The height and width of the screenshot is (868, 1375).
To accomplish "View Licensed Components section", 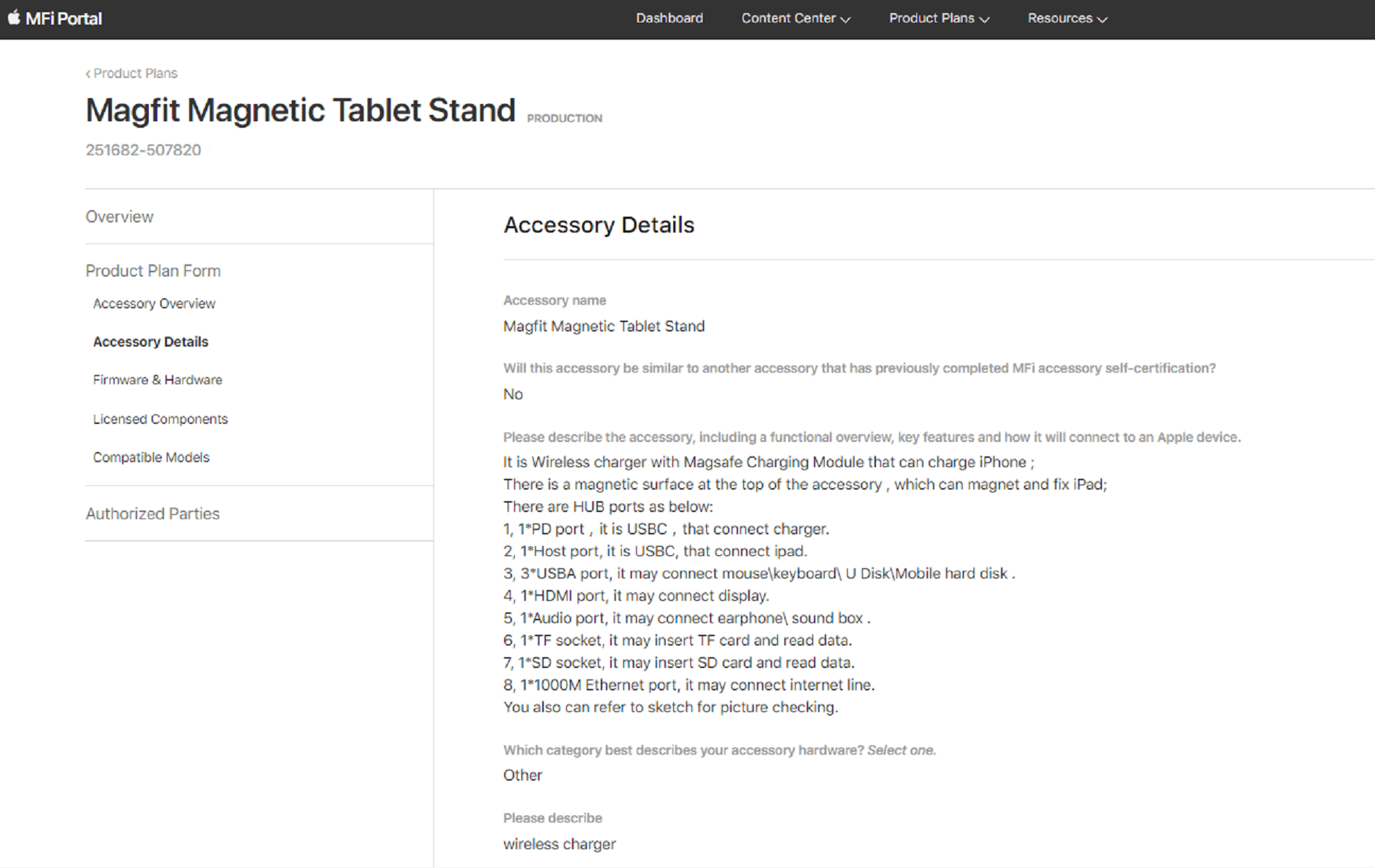I will pyautogui.click(x=160, y=419).
